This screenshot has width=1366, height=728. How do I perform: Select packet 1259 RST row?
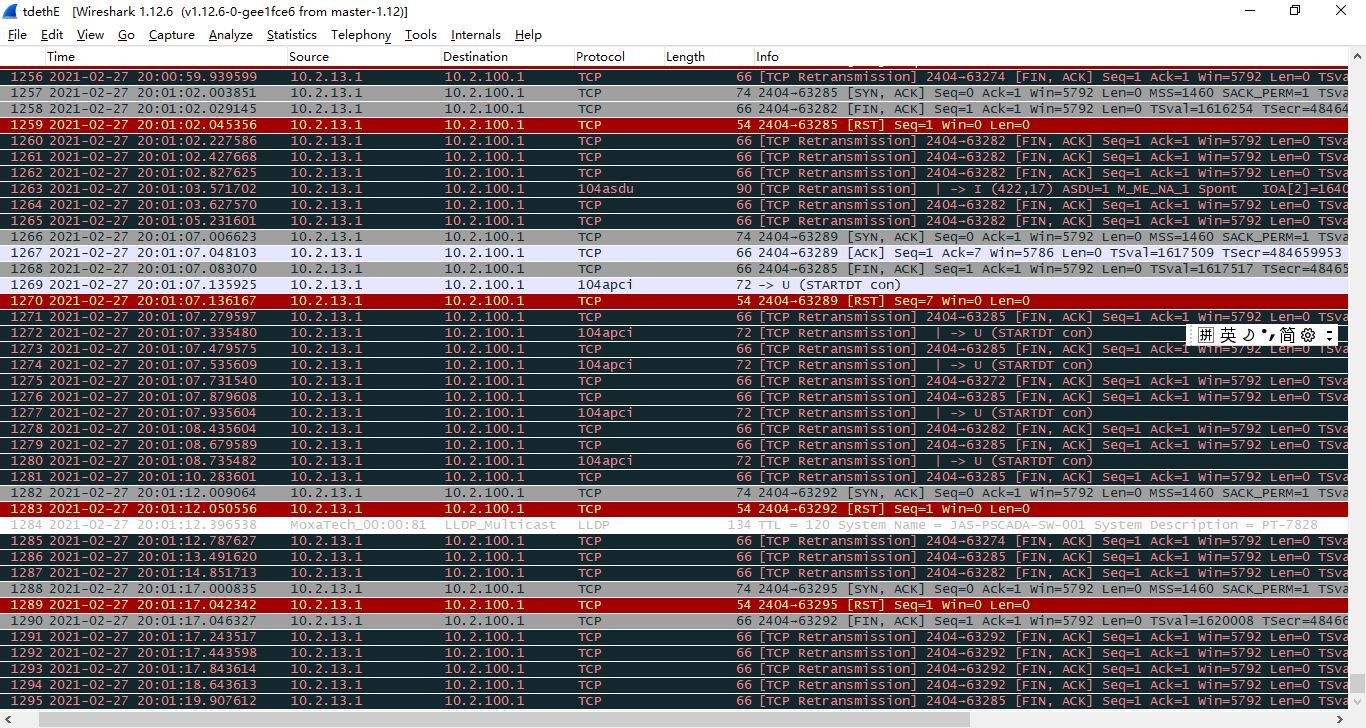[x=674, y=125]
